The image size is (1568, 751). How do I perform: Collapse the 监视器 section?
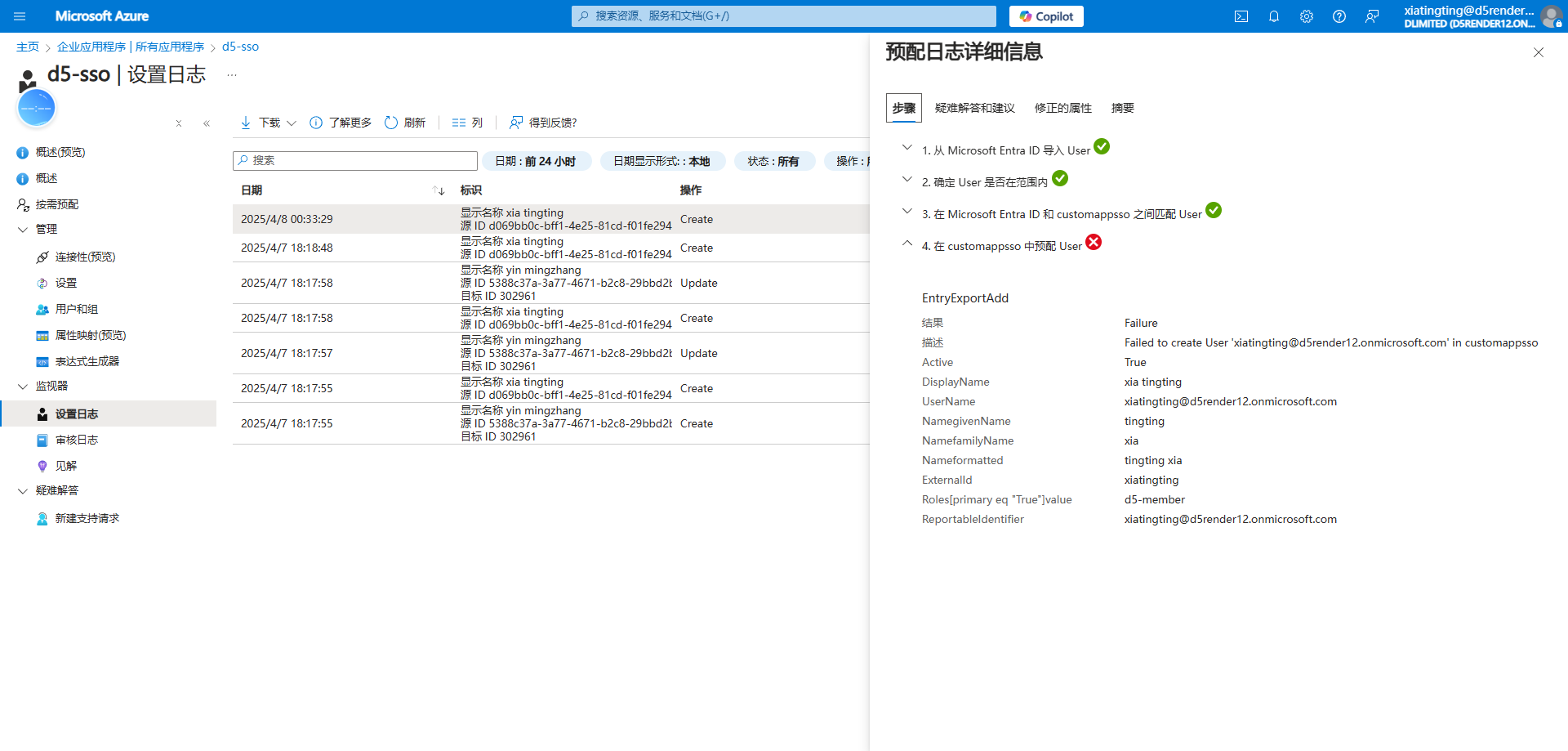click(23, 387)
